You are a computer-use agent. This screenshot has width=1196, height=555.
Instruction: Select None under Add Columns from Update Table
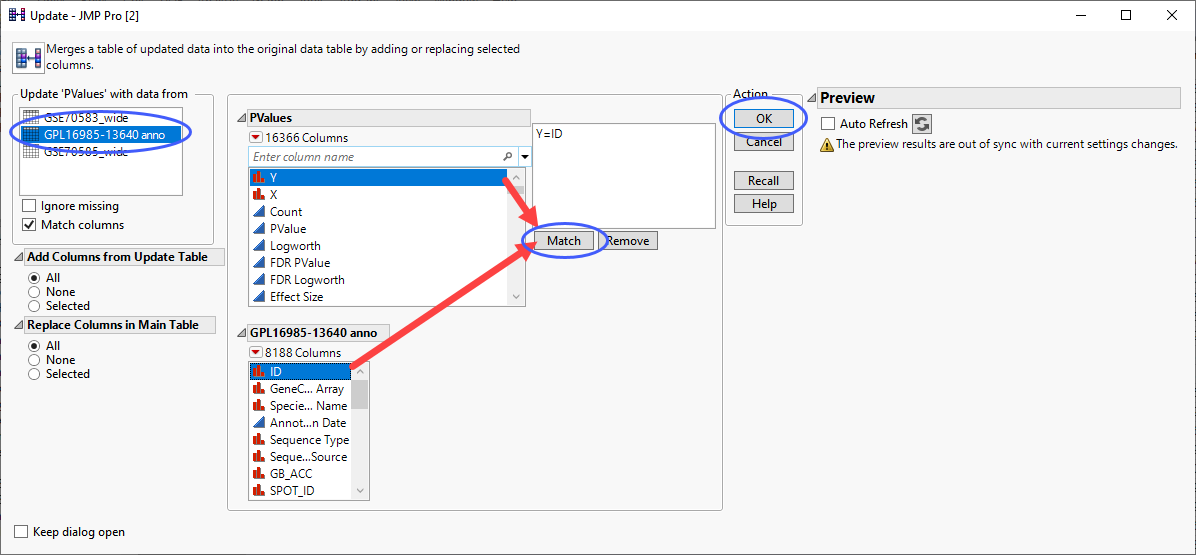click(x=36, y=292)
